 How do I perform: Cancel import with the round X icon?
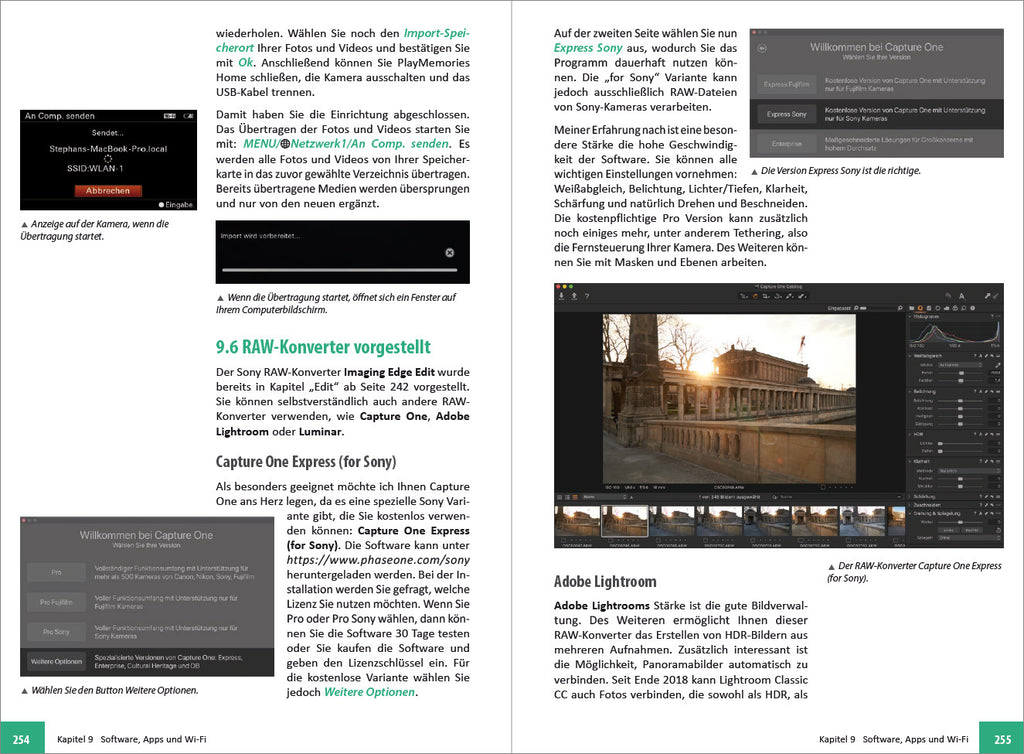450,253
